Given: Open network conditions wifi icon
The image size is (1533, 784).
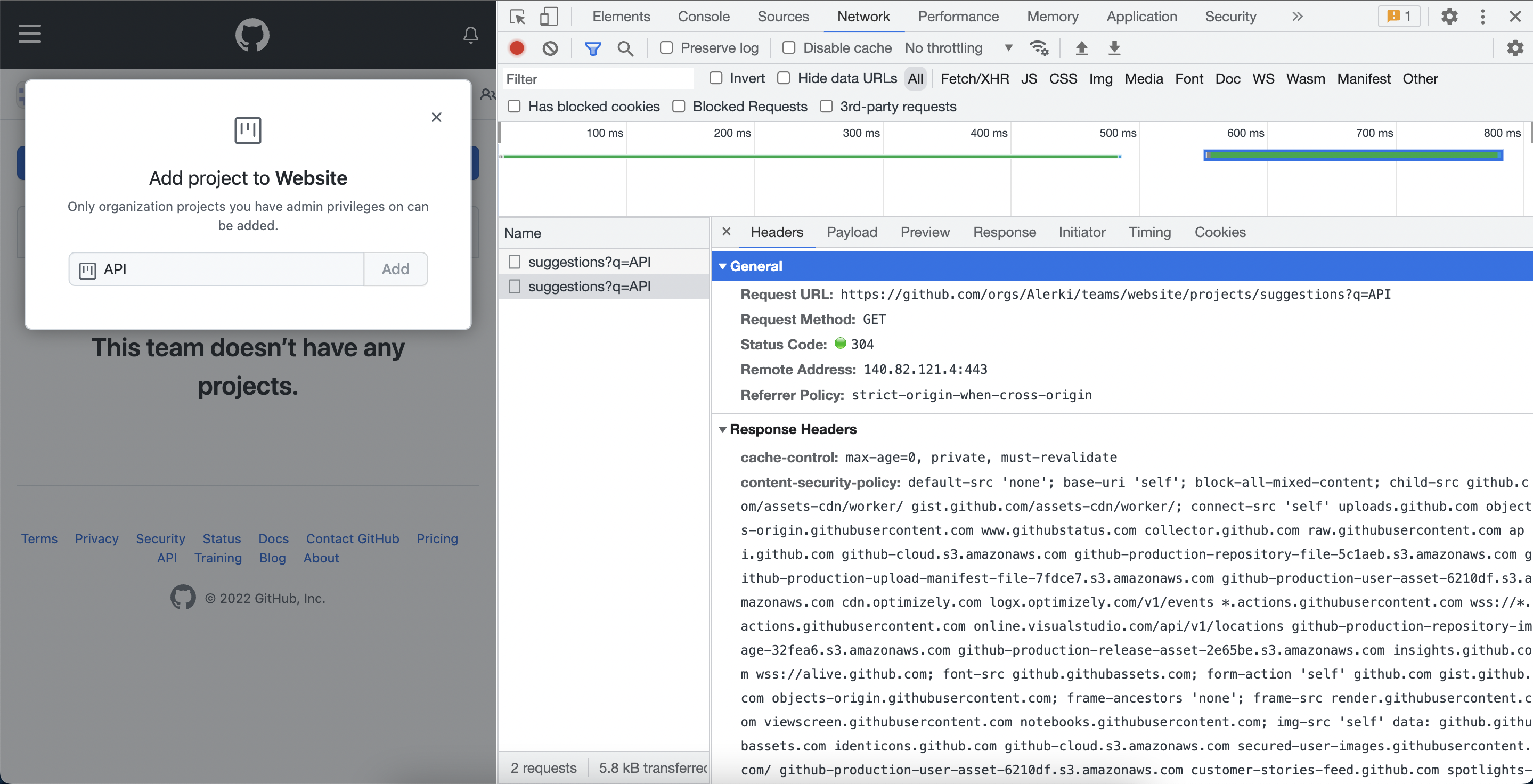Looking at the screenshot, I should 1039,48.
